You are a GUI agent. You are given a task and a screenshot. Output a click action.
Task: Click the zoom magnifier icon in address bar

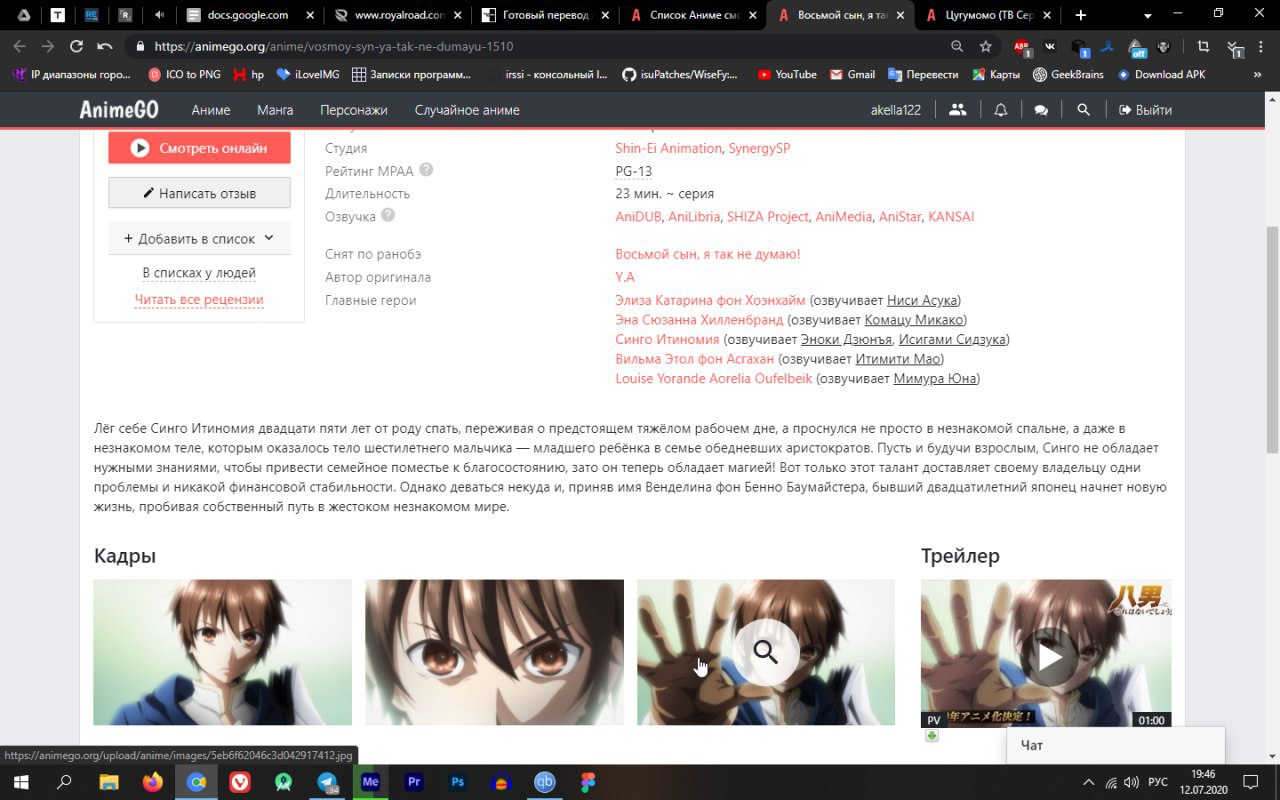(x=957, y=46)
